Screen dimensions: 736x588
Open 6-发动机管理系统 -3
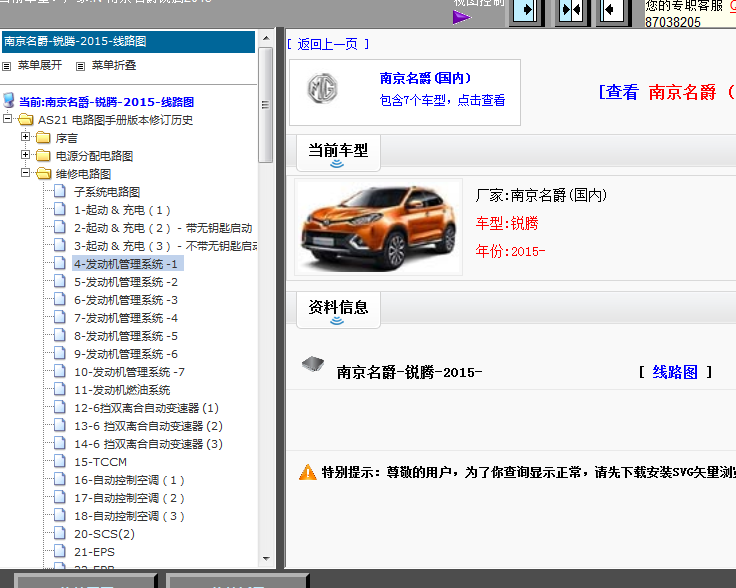(126, 300)
